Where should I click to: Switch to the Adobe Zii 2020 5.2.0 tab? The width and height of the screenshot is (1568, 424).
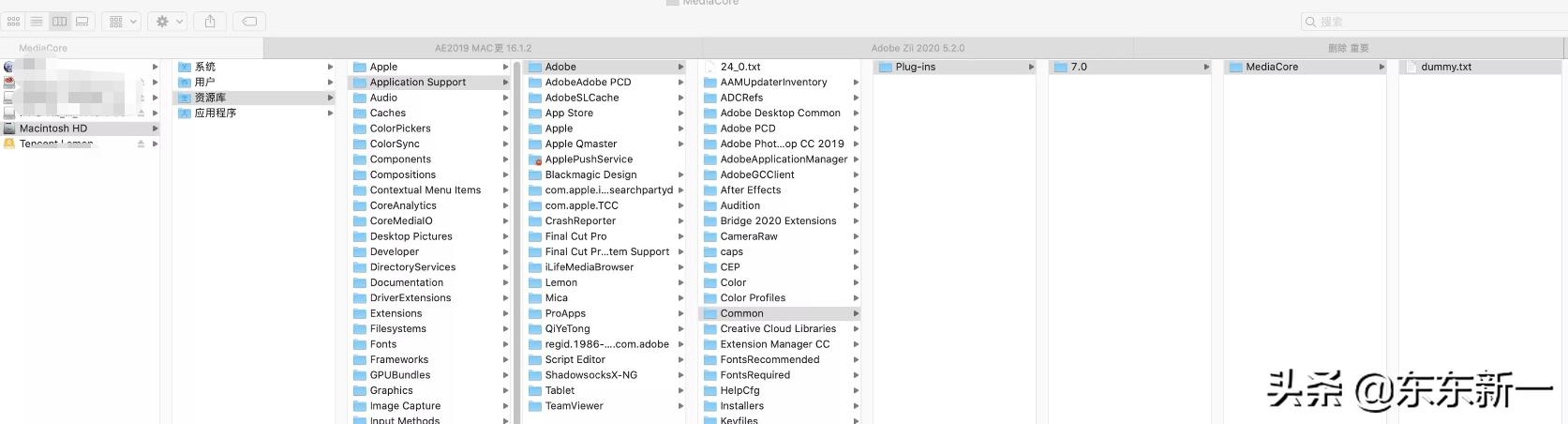coord(918,48)
